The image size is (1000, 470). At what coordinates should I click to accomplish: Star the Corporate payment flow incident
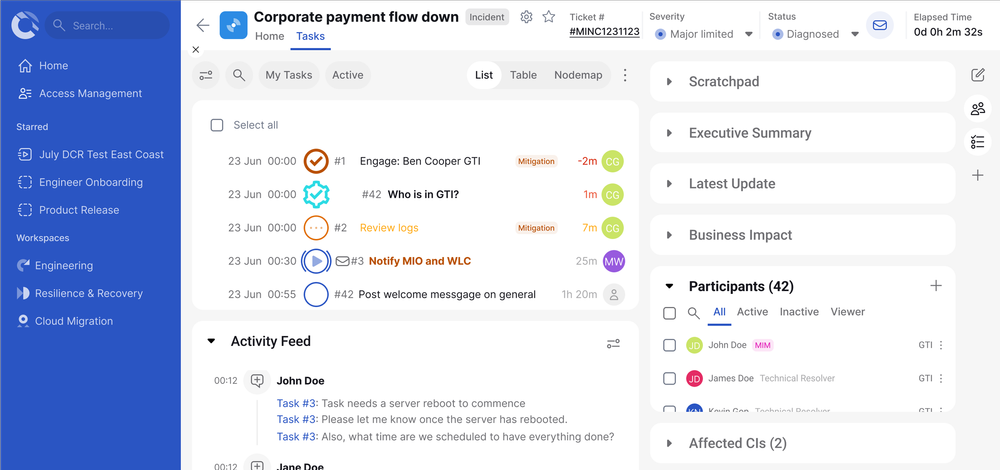(x=549, y=17)
